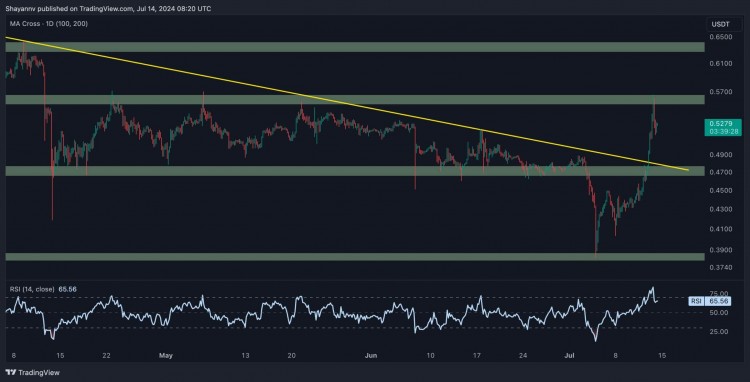Click the TradingView logo at the bottom
Viewport: 750px width, 382px height.
33,372
